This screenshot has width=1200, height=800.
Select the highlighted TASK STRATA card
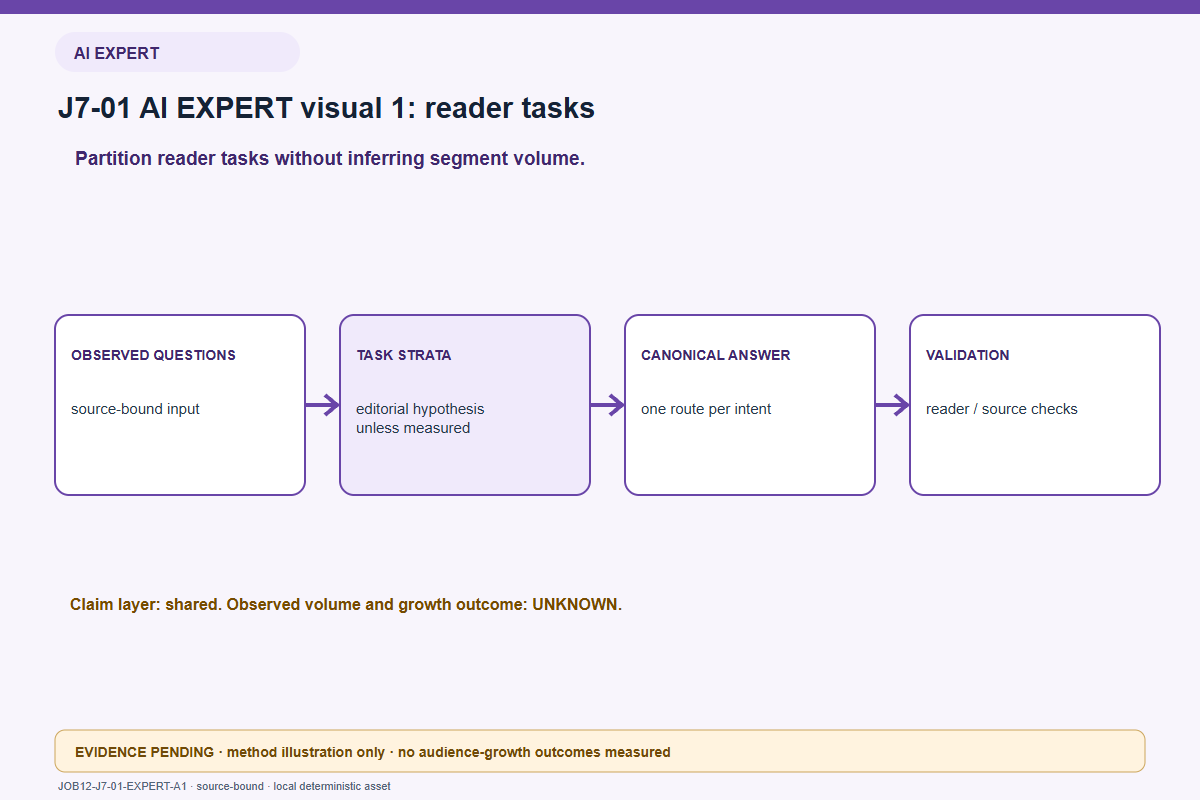pos(465,405)
